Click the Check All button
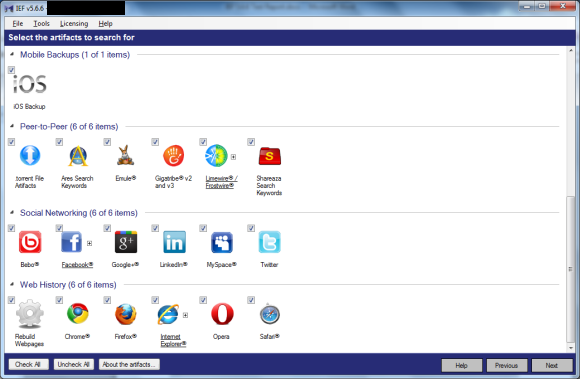This screenshot has width=580, height=379. [28, 365]
